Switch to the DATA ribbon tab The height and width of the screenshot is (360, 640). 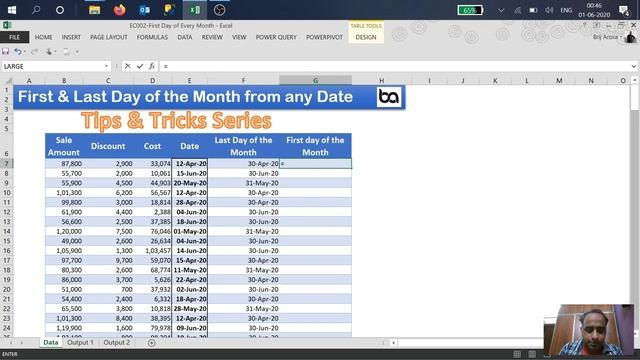pyautogui.click(x=184, y=37)
